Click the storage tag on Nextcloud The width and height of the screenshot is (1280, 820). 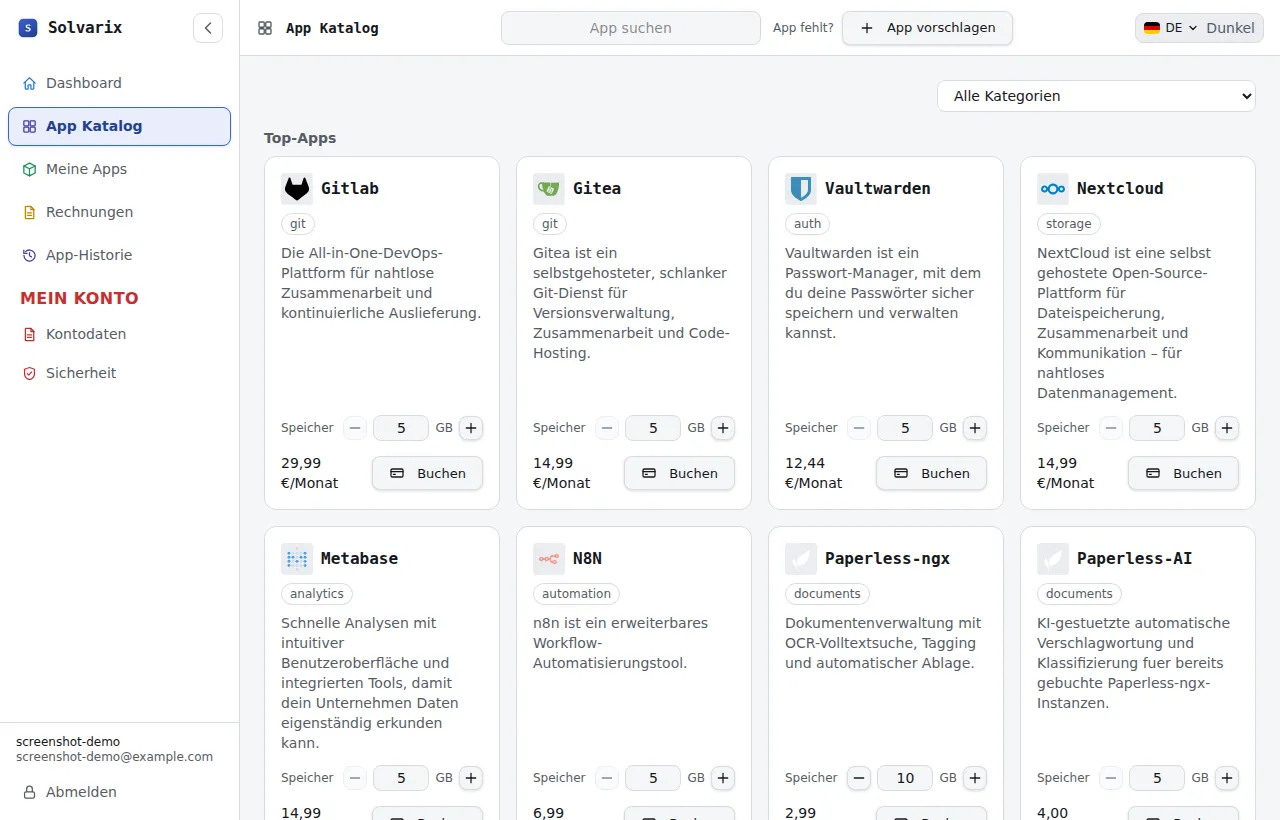[x=1069, y=224]
